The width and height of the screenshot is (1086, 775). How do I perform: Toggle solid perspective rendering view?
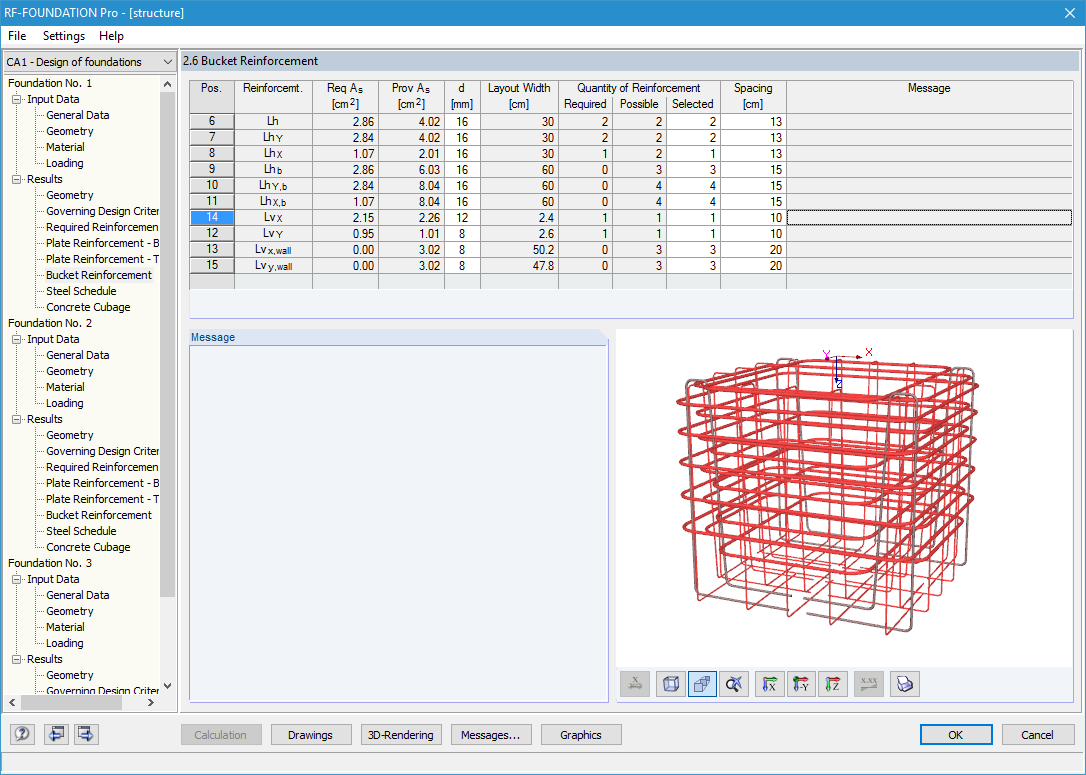click(702, 684)
